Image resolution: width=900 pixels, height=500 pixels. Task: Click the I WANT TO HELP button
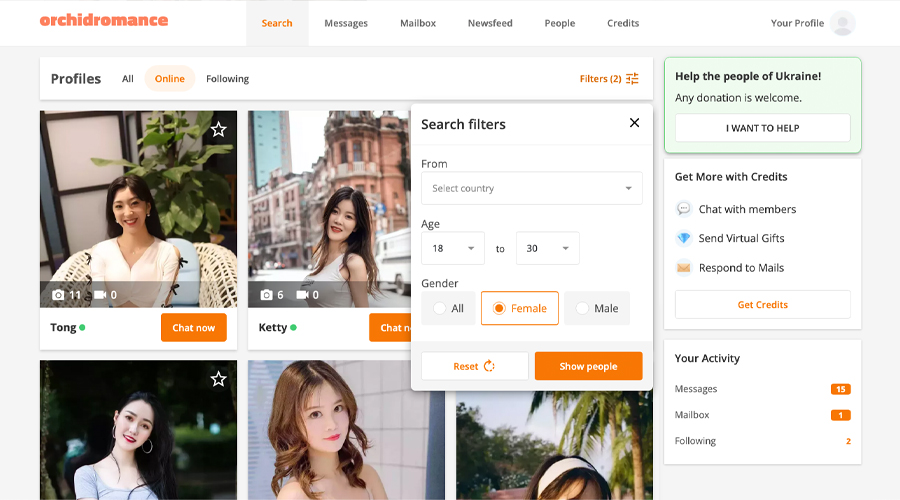pyautogui.click(x=762, y=128)
